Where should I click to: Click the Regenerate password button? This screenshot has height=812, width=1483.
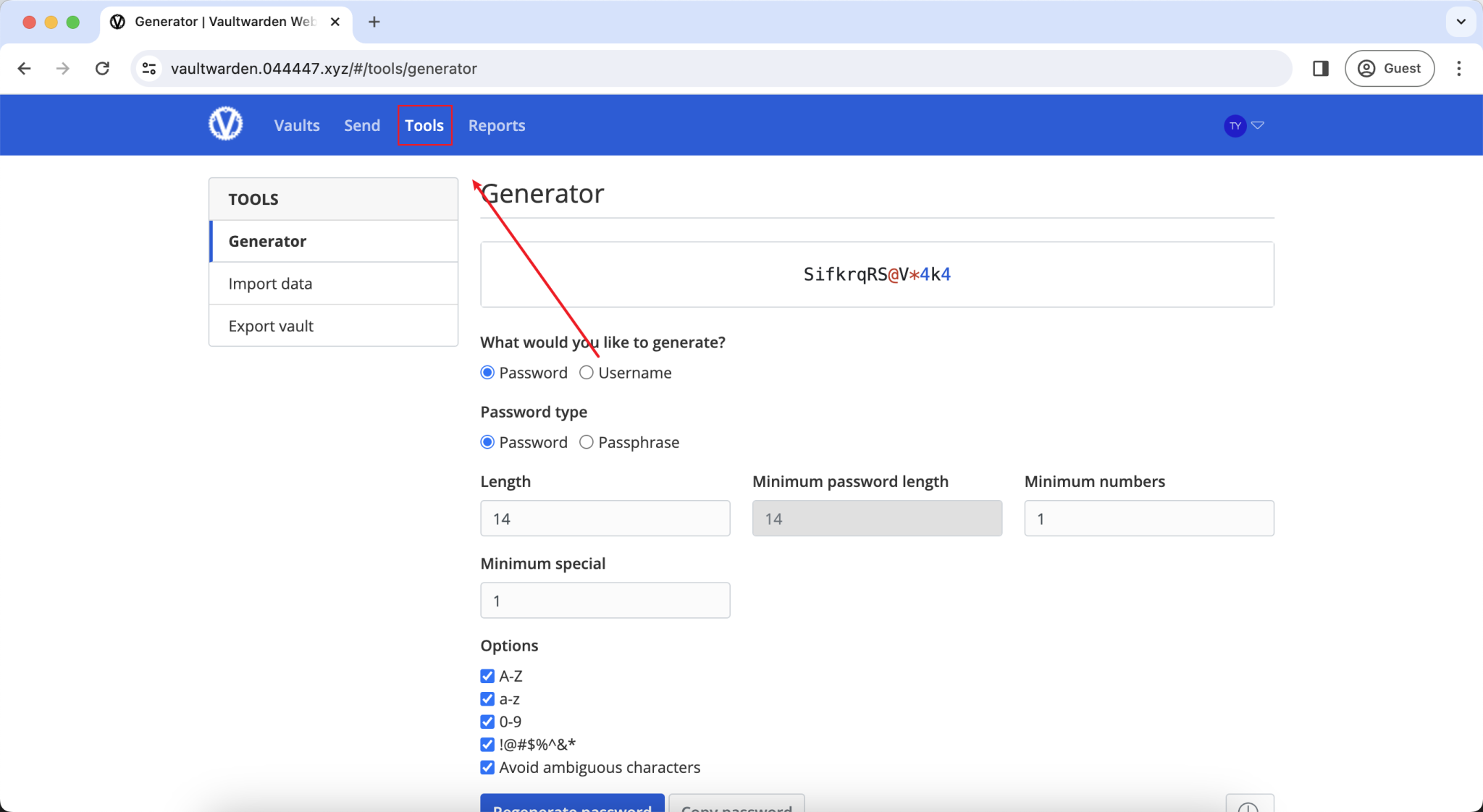571,807
